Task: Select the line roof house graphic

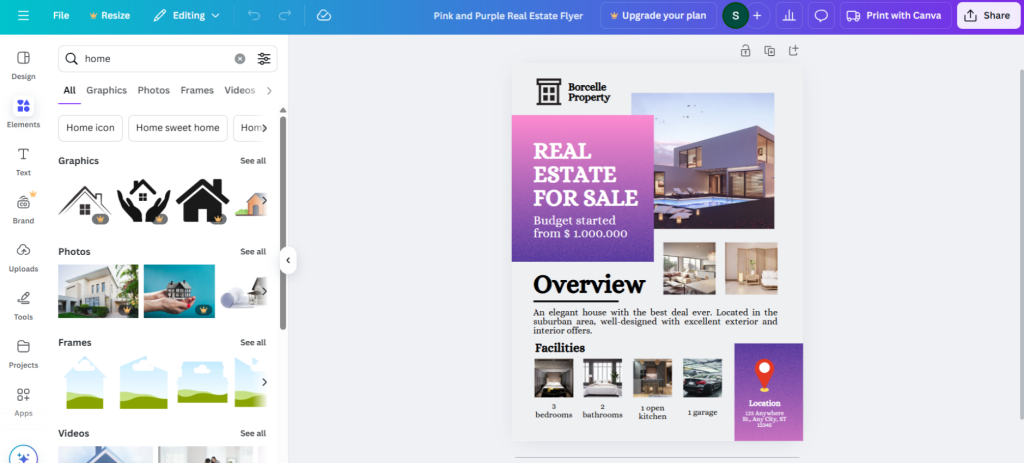Action: [x=84, y=202]
